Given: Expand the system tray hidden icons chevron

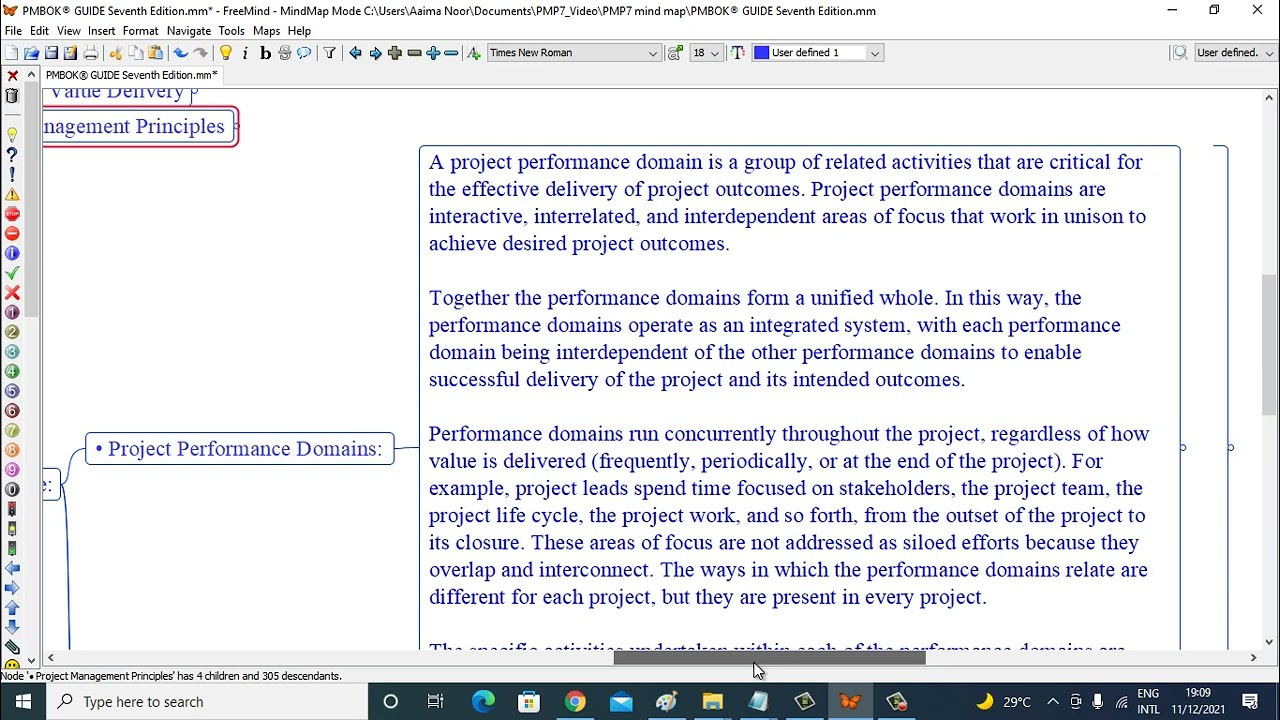Looking at the screenshot, I should 1052,702.
